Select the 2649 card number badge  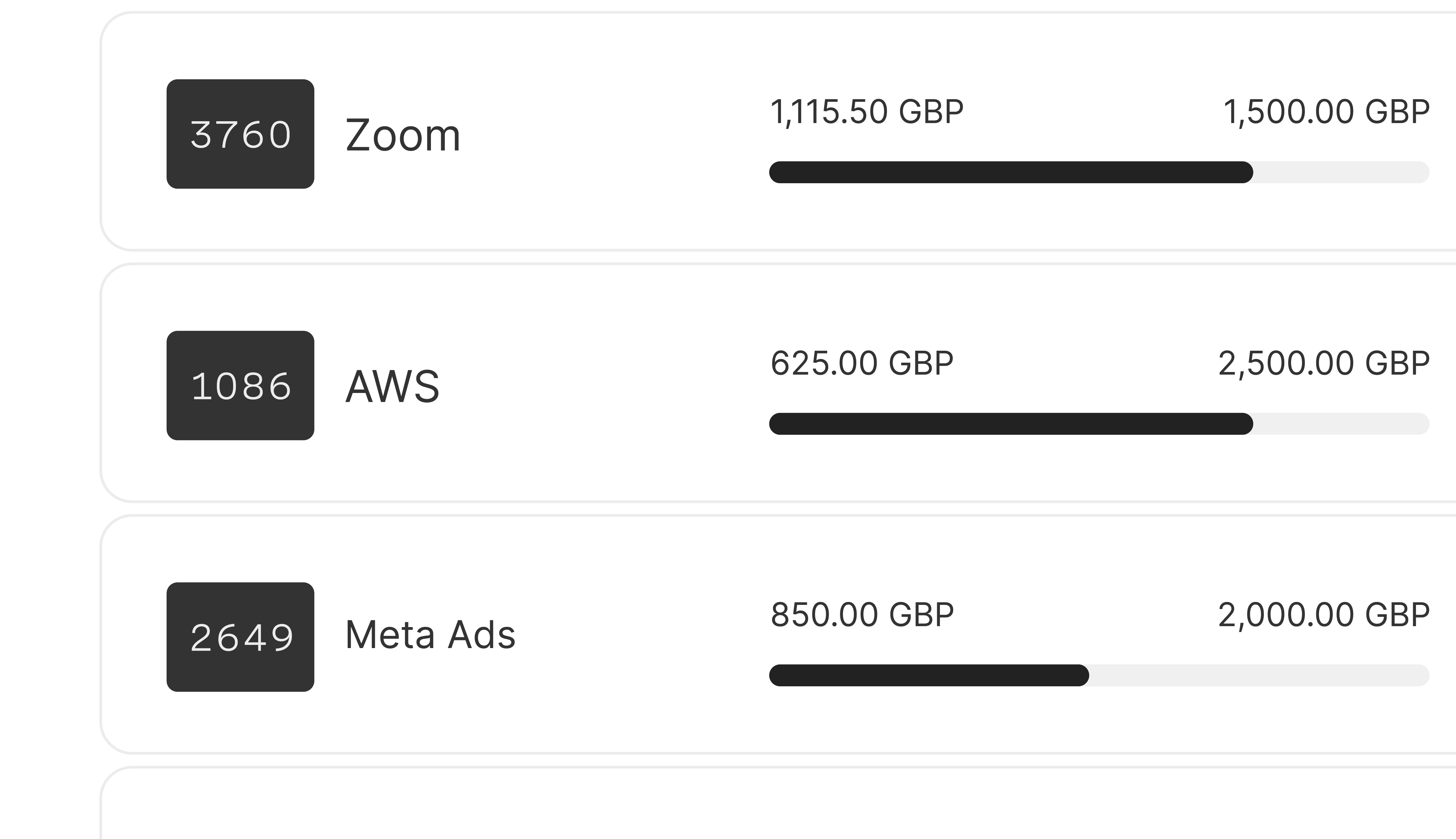tap(240, 637)
